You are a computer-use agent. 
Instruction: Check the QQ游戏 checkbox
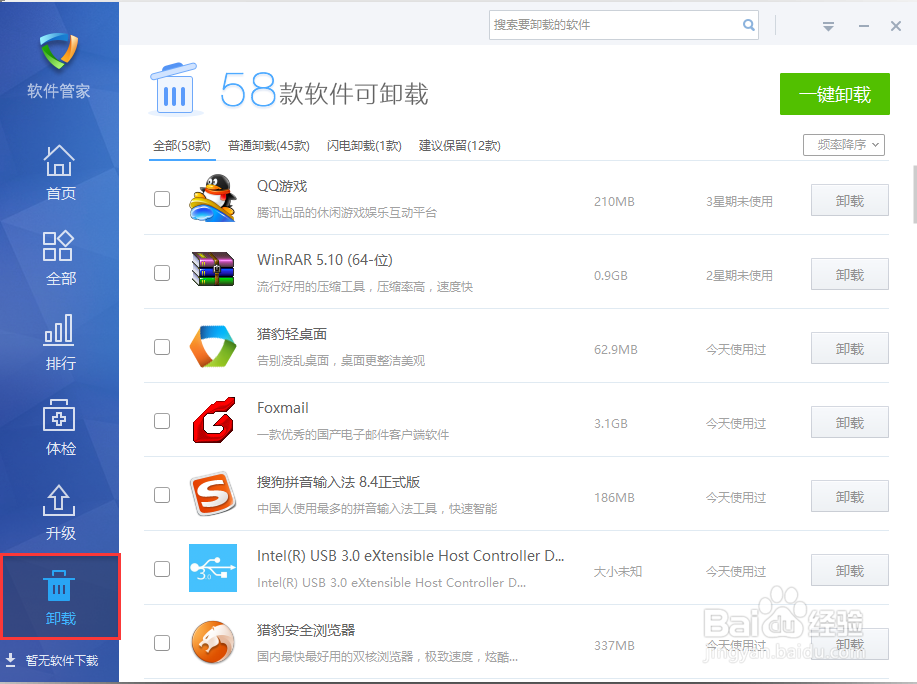coord(161,199)
